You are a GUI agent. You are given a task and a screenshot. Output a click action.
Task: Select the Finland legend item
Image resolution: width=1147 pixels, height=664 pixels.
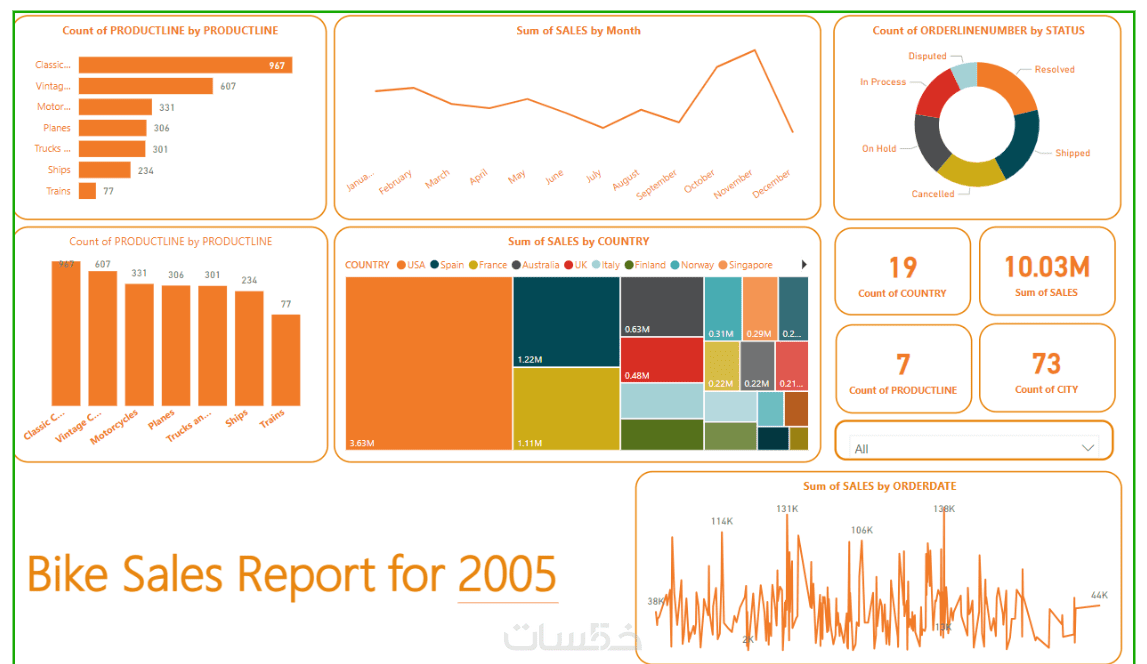[x=645, y=265]
